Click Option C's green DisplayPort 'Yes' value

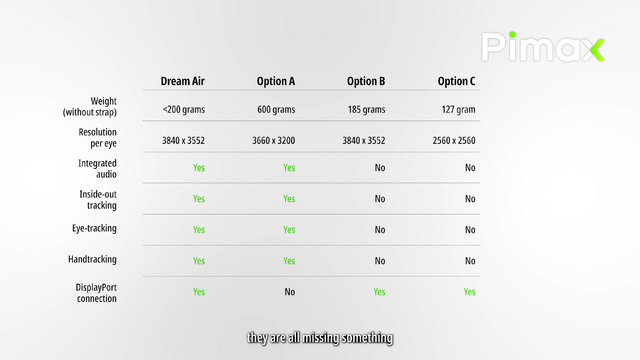coord(469,292)
